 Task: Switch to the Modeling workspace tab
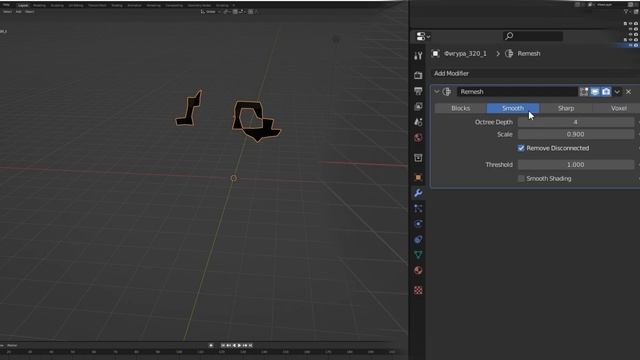click(39, 5)
